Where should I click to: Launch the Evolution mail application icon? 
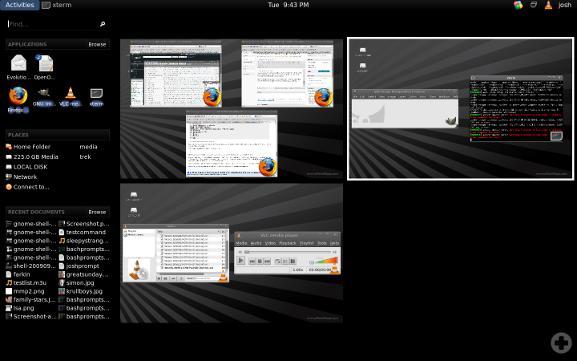pyautogui.click(x=18, y=63)
